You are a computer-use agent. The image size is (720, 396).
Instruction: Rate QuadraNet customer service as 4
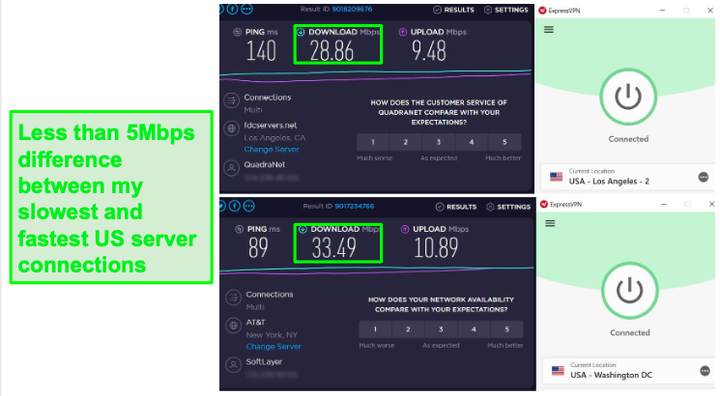pyautogui.click(x=472, y=142)
